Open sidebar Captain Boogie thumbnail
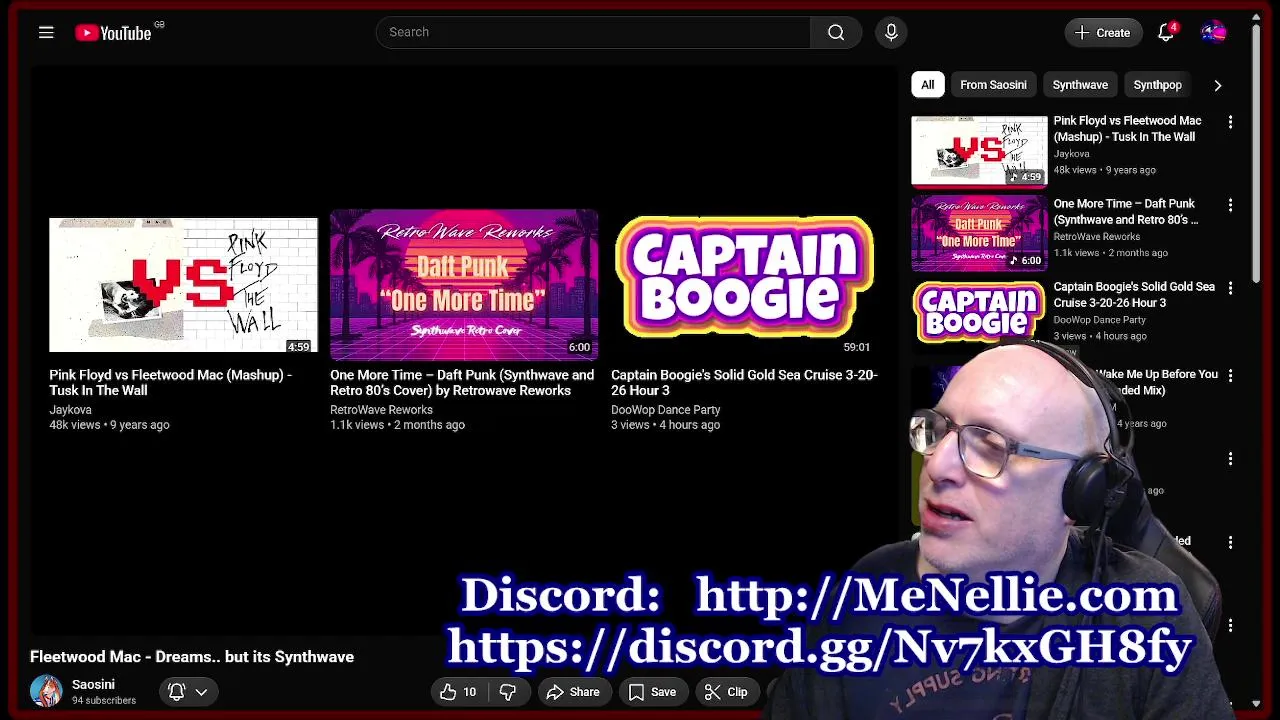The image size is (1280, 720). (x=979, y=312)
